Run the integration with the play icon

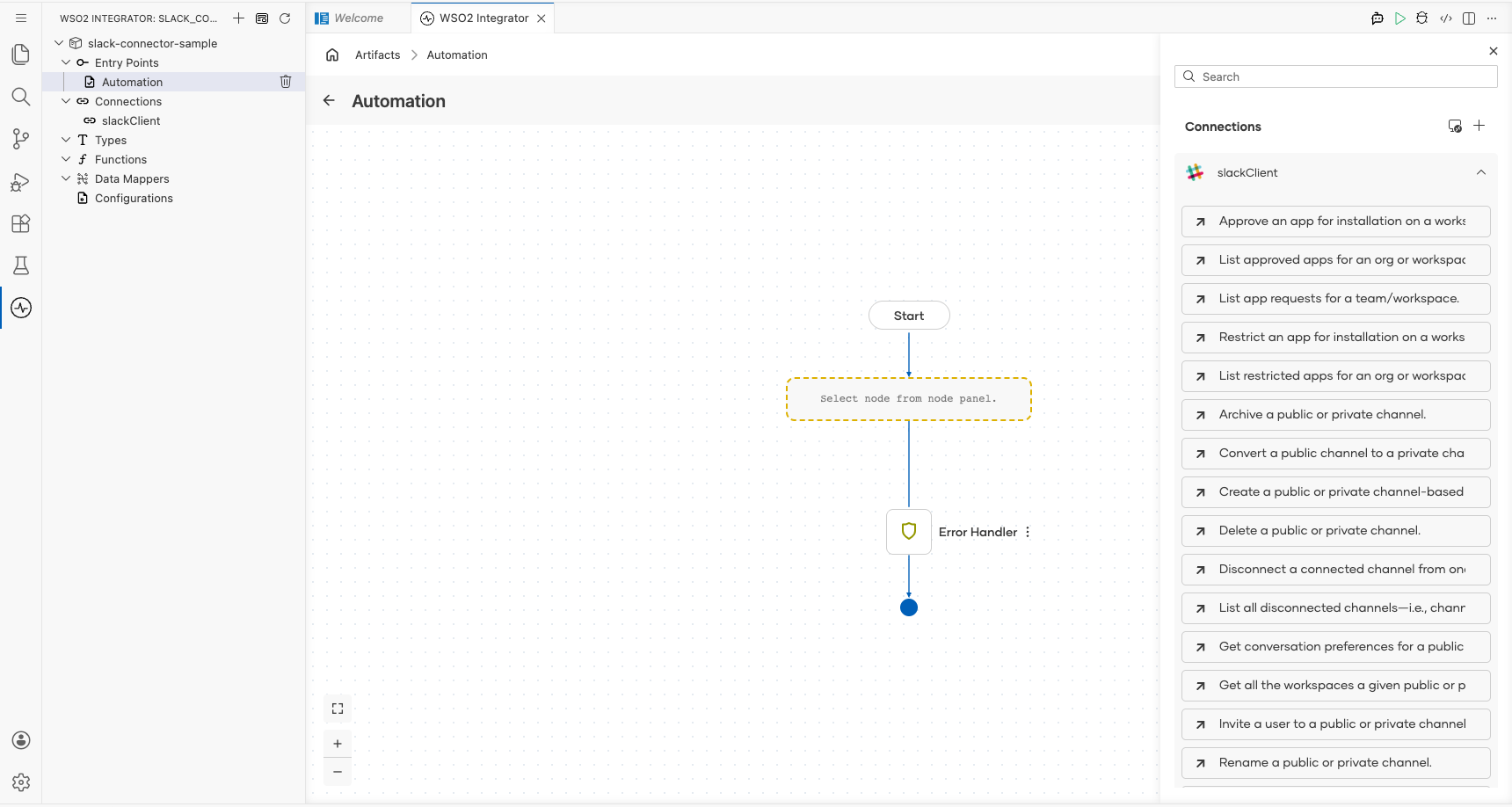1400,18
